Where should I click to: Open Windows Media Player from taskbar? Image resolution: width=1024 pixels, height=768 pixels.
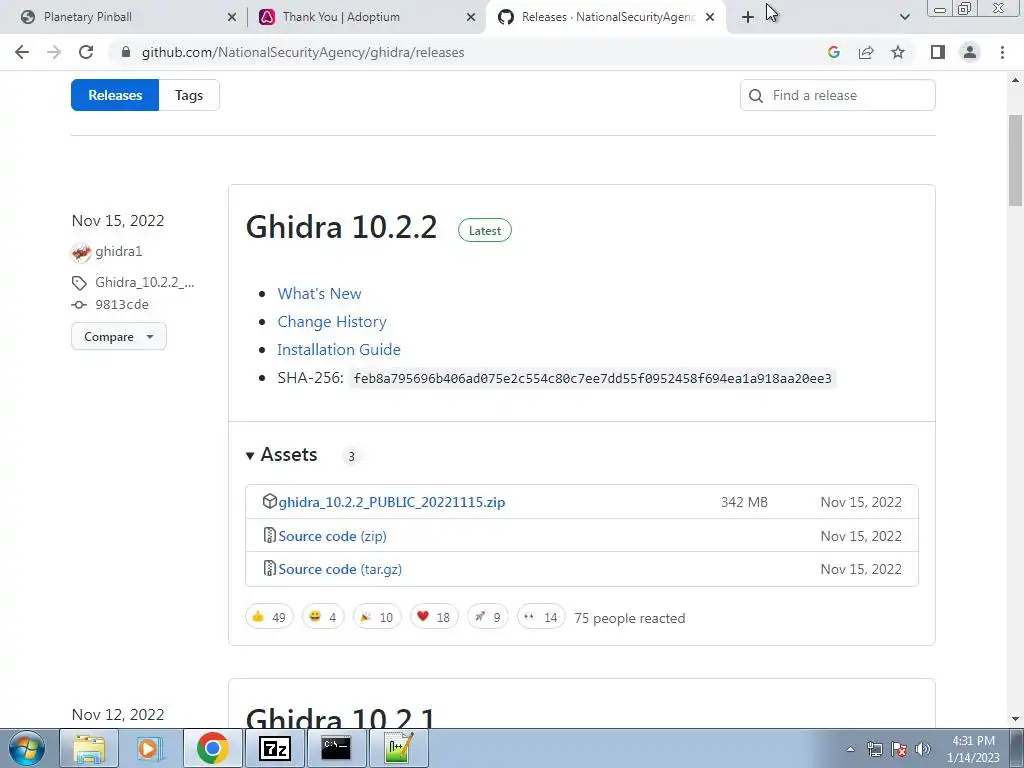150,748
